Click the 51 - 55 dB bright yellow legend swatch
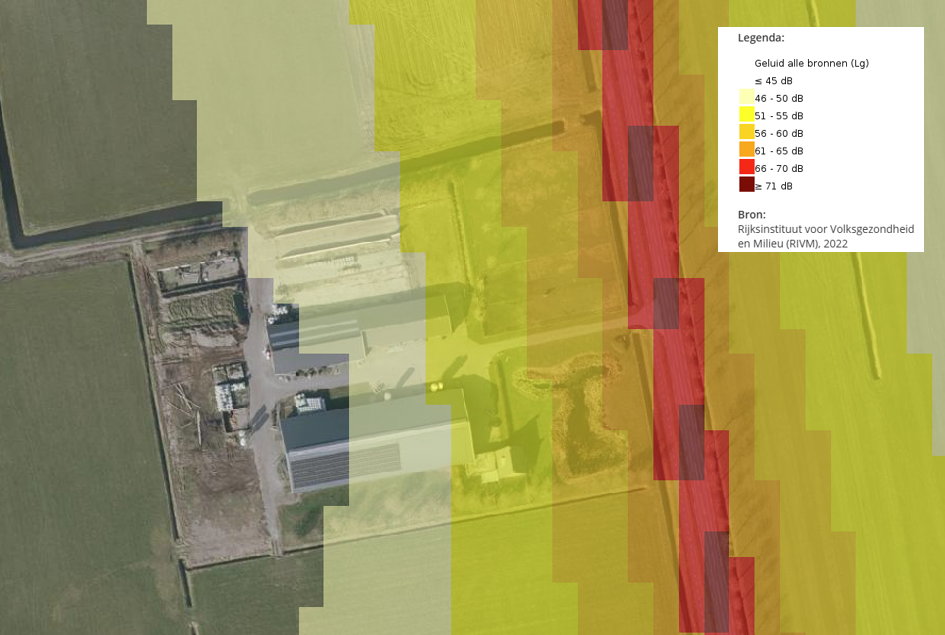The image size is (945, 635). click(747, 115)
